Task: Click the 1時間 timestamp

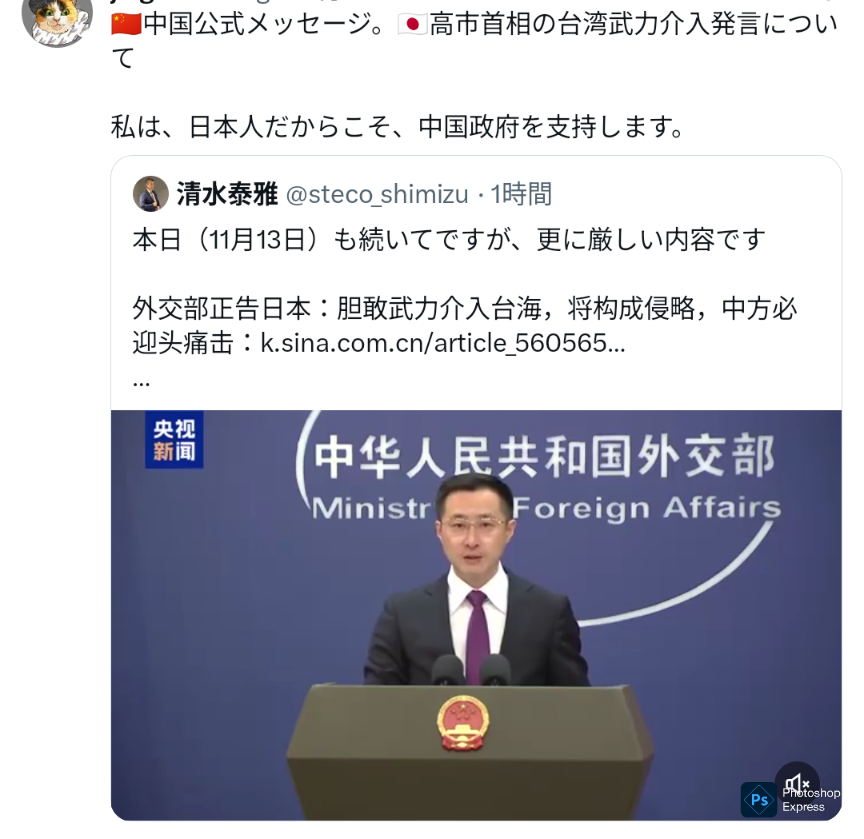Action: point(521,194)
